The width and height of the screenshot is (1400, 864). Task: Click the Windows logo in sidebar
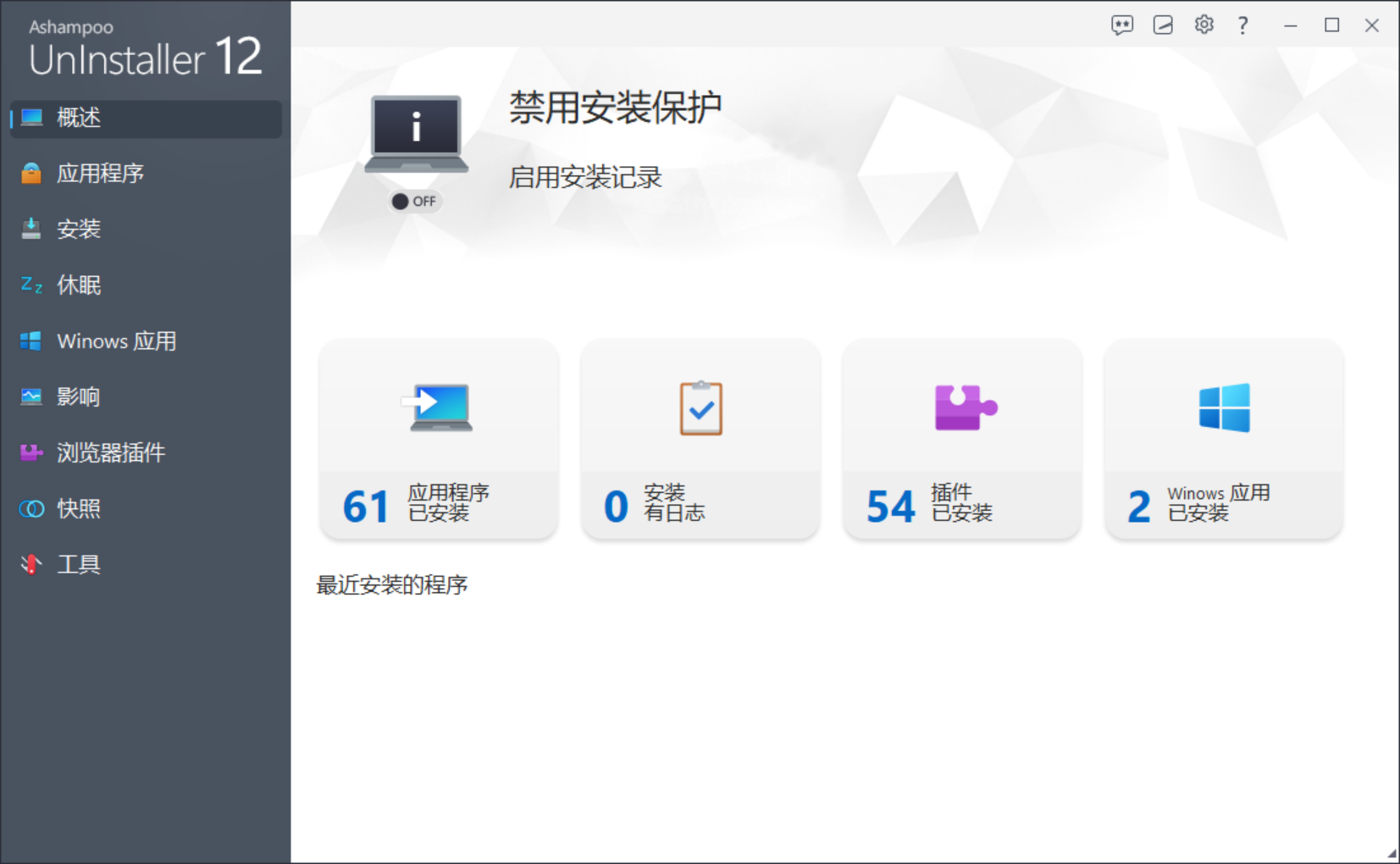(31, 341)
